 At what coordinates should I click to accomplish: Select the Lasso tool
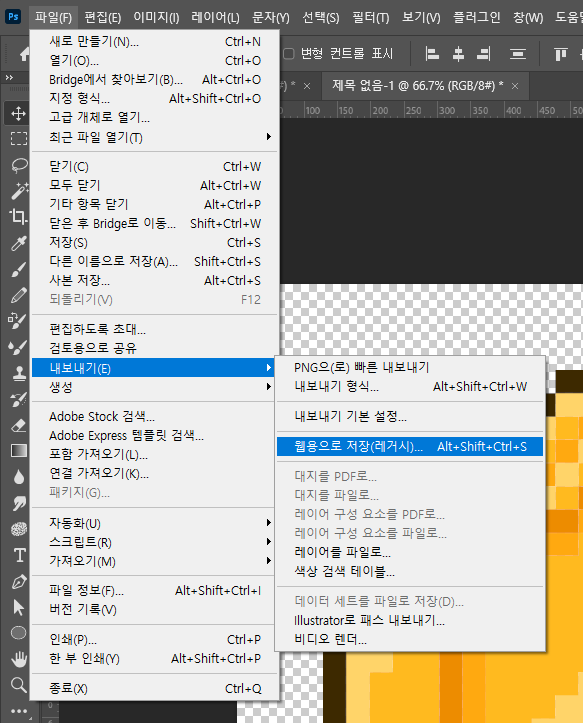point(18,165)
